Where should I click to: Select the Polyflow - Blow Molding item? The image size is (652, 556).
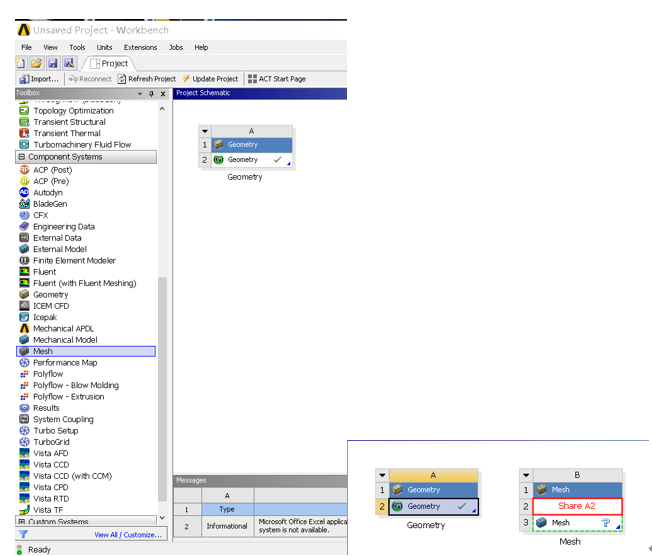pos(76,385)
